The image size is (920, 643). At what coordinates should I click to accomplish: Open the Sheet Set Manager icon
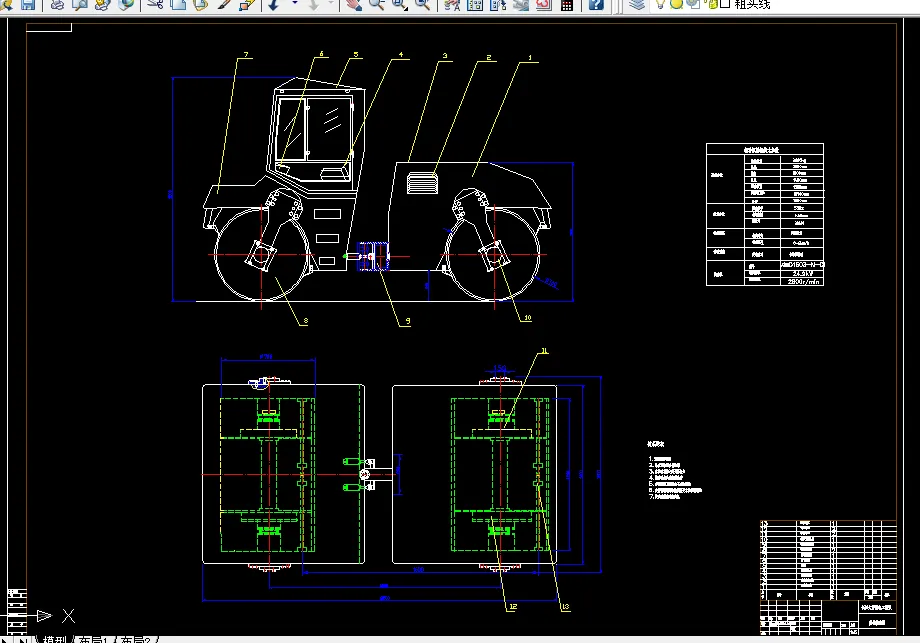coord(520,5)
